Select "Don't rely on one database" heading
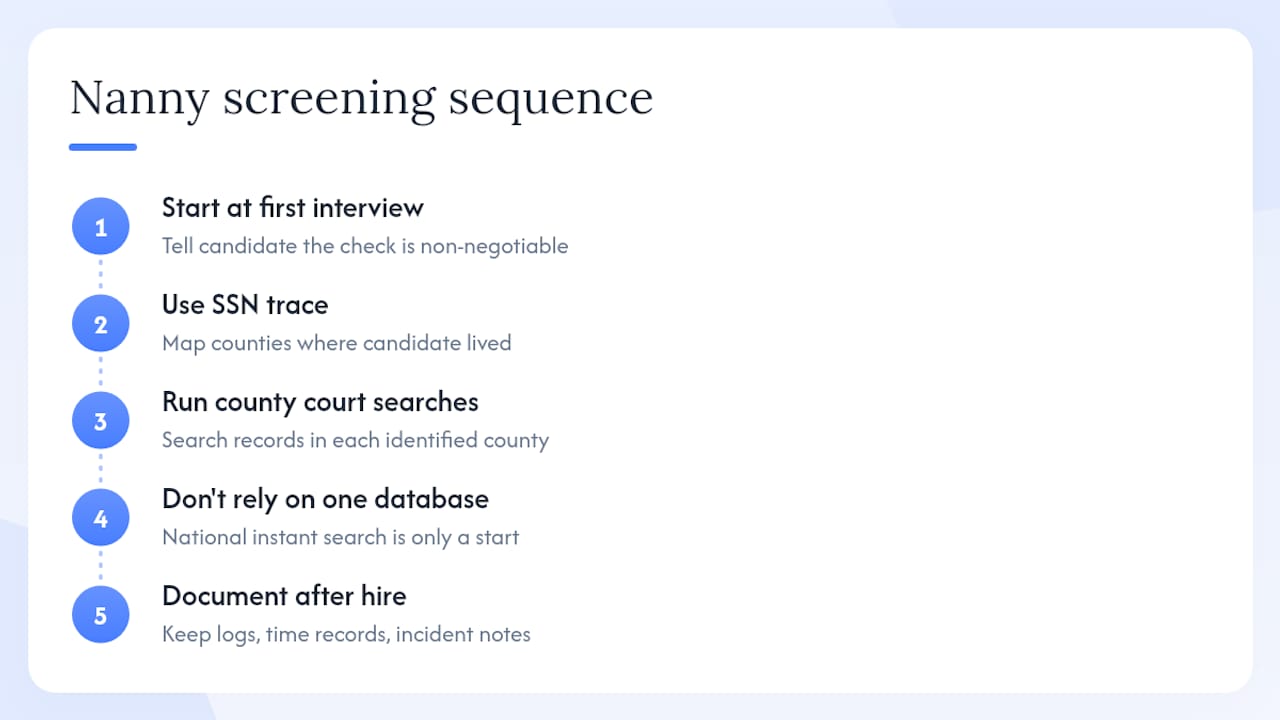This screenshot has height=720, width=1280. [x=325, y=498]
